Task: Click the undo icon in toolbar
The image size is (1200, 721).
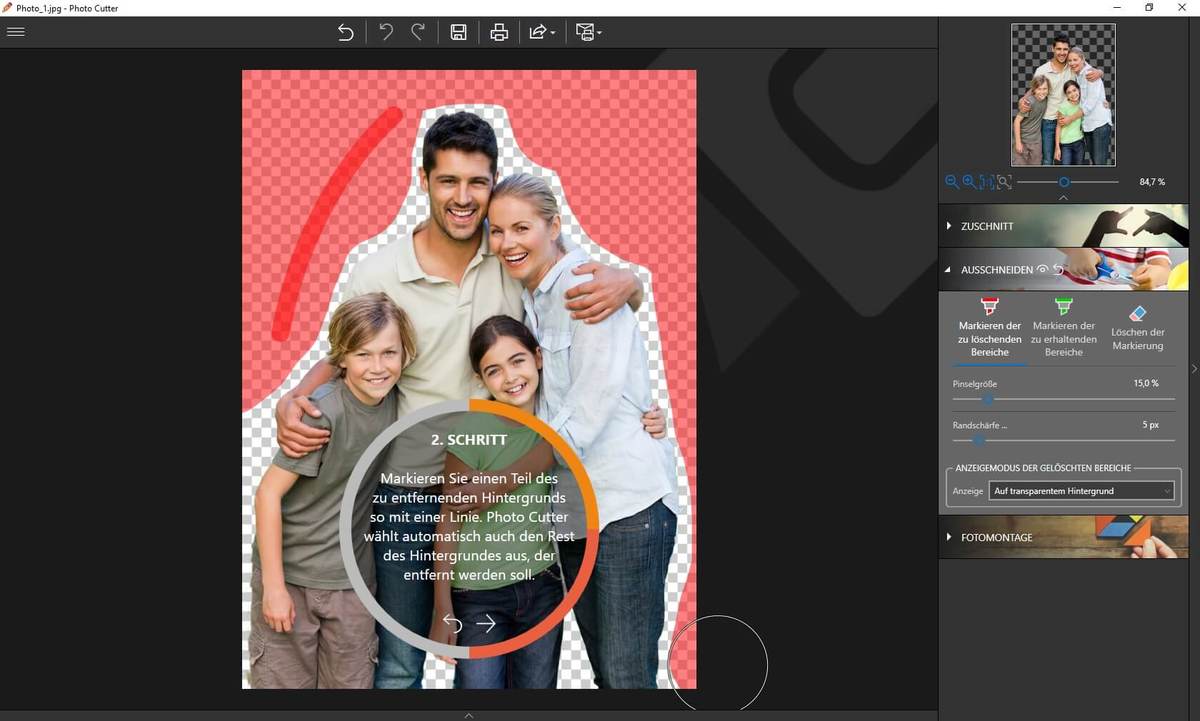Action: [x=385, y=32]
